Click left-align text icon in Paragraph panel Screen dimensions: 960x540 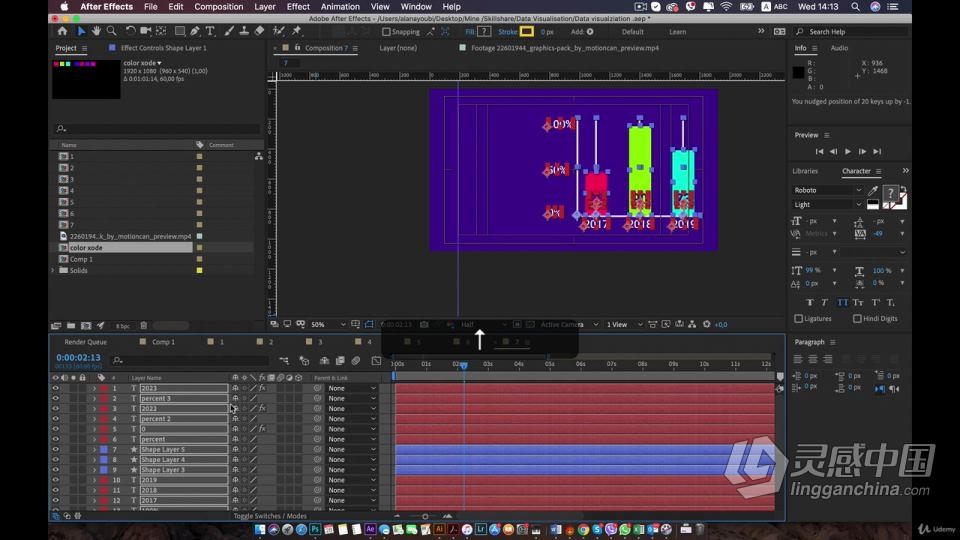click(798, 359)
